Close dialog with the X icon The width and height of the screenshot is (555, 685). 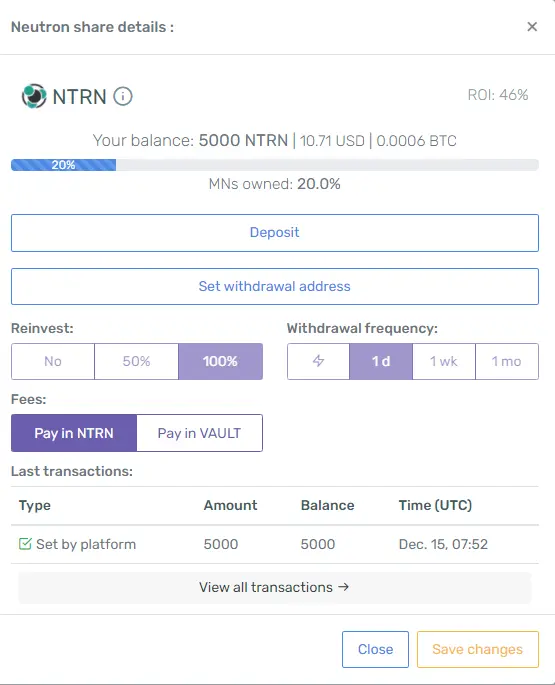click(532, 27)
